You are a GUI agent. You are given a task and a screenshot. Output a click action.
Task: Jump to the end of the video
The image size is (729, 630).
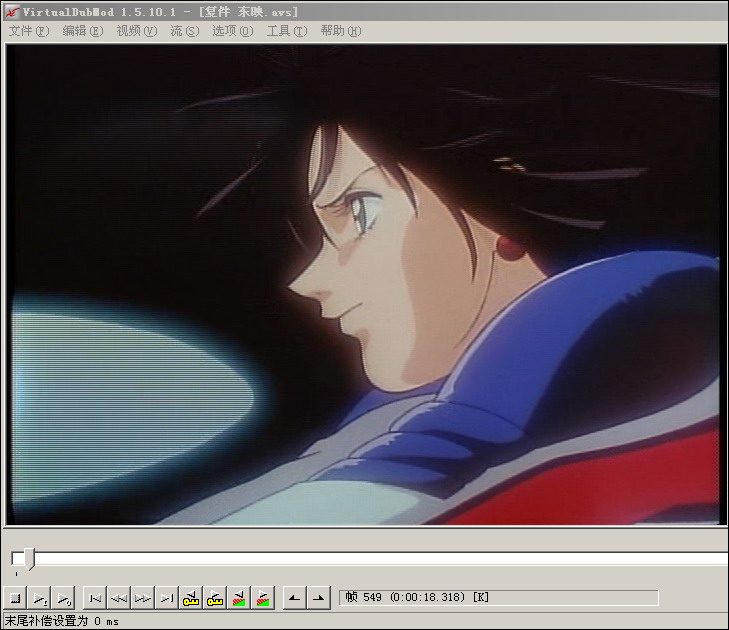tap(166, 598)
